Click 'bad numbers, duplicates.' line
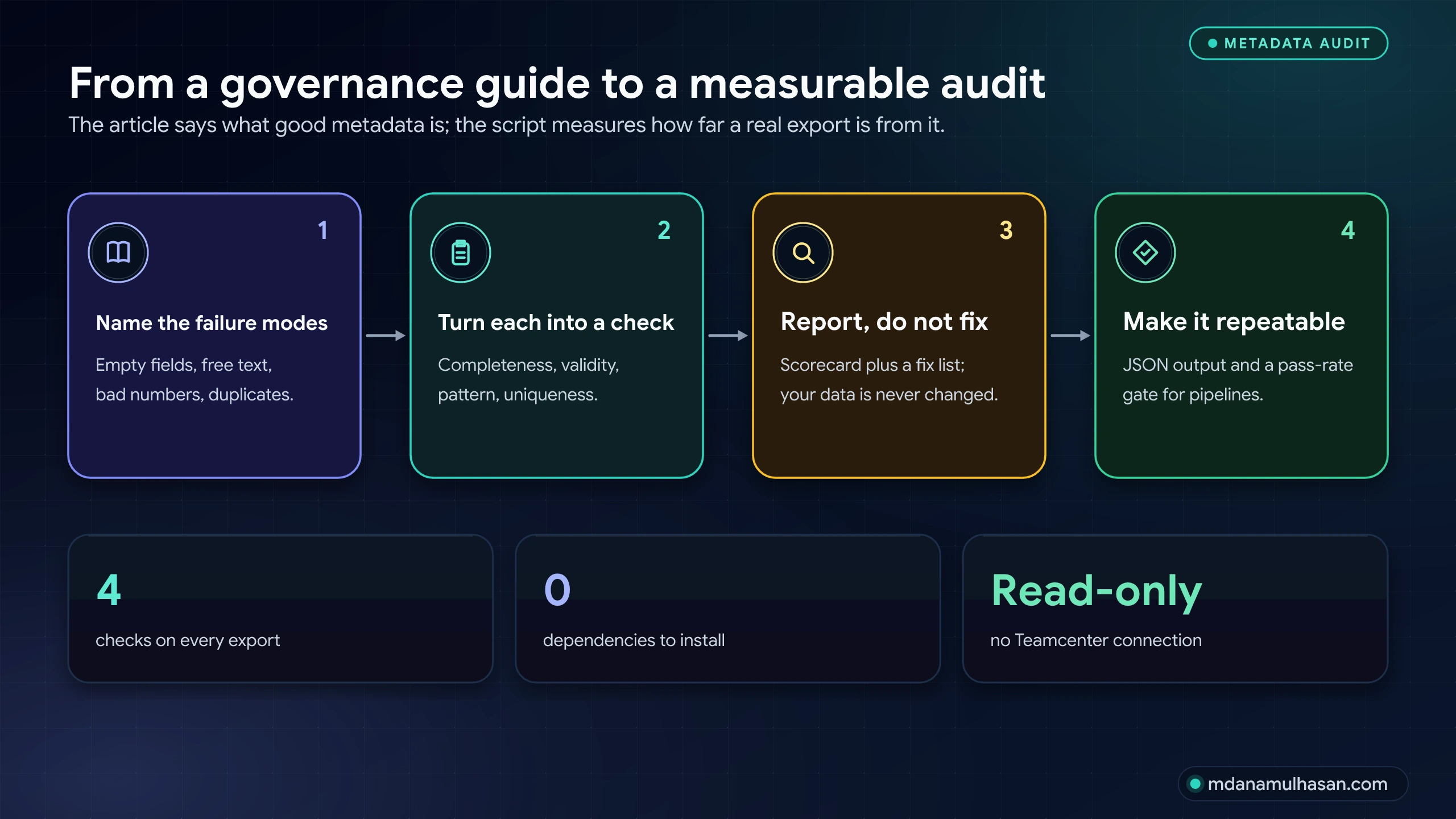Screen dimensions: 1456x819 click(195, 395)
